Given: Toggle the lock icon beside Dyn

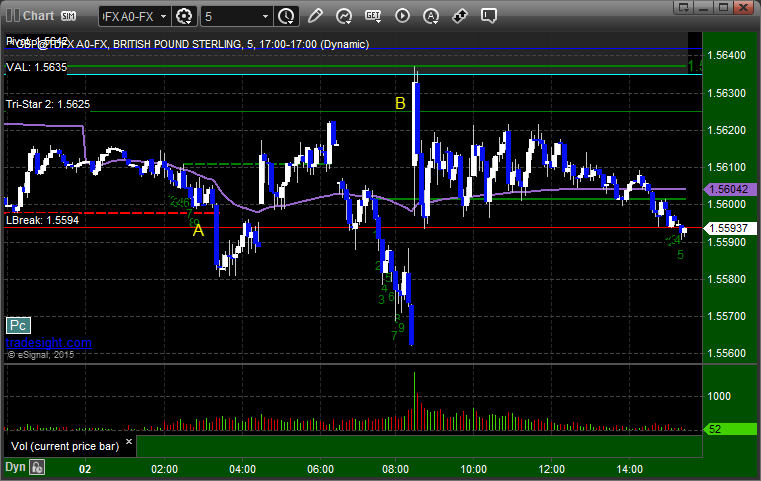Looking at the screenshot, I should pos(37,467).
